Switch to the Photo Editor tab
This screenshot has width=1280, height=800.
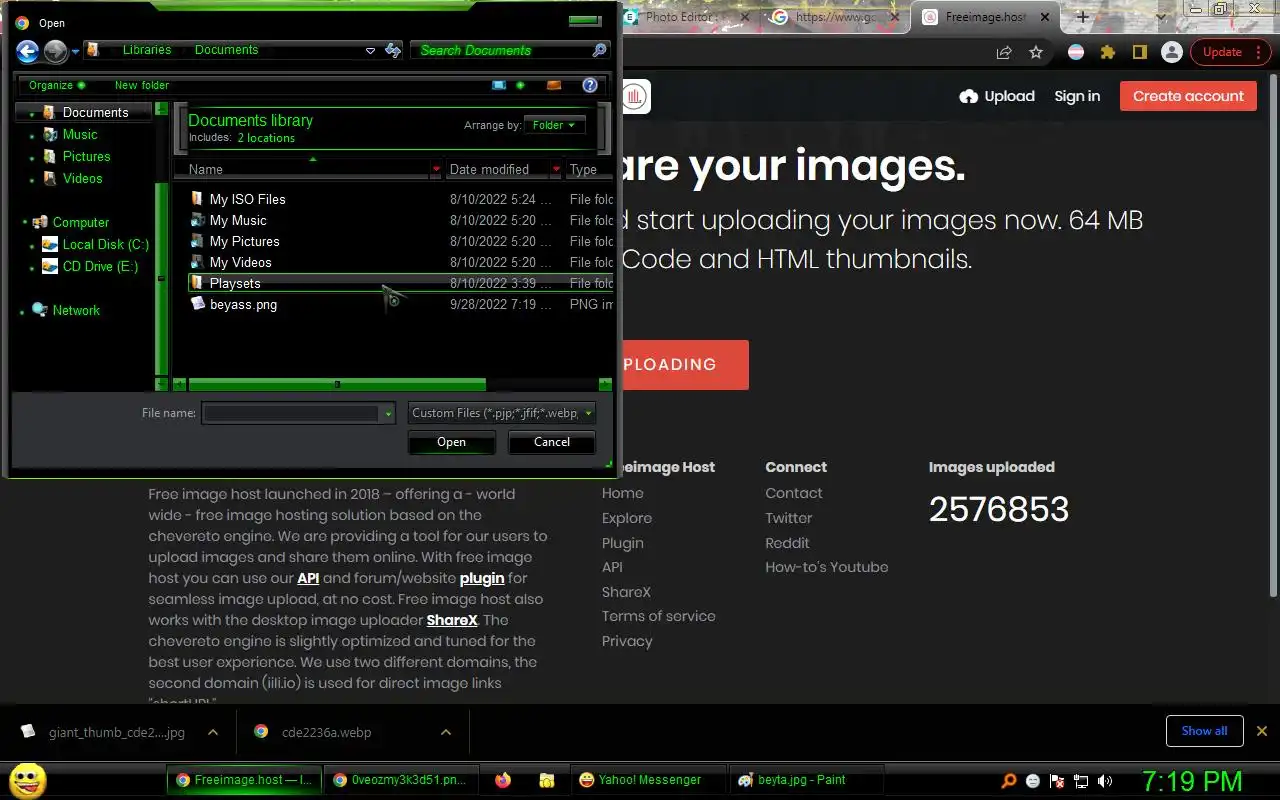pyautogui.click(x=686, y=17)
